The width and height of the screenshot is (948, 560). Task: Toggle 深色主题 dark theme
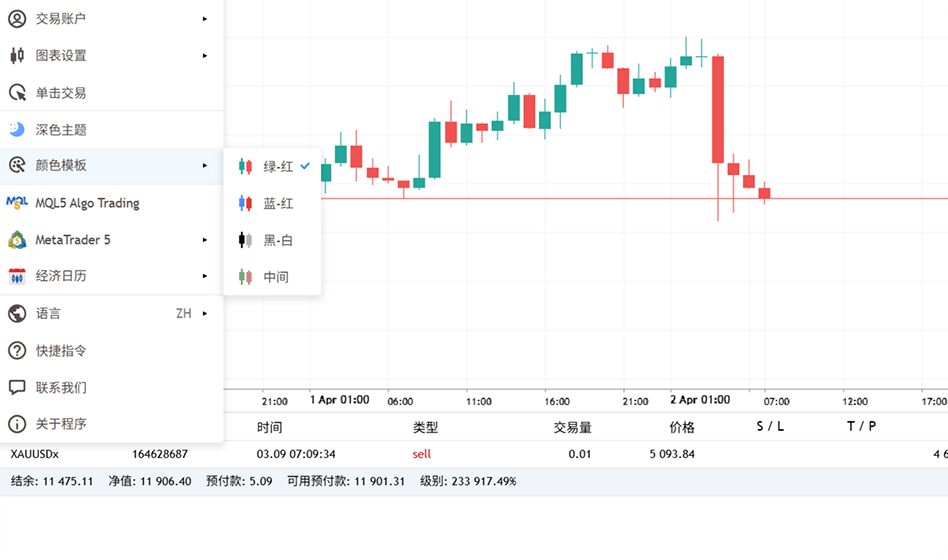60,129
